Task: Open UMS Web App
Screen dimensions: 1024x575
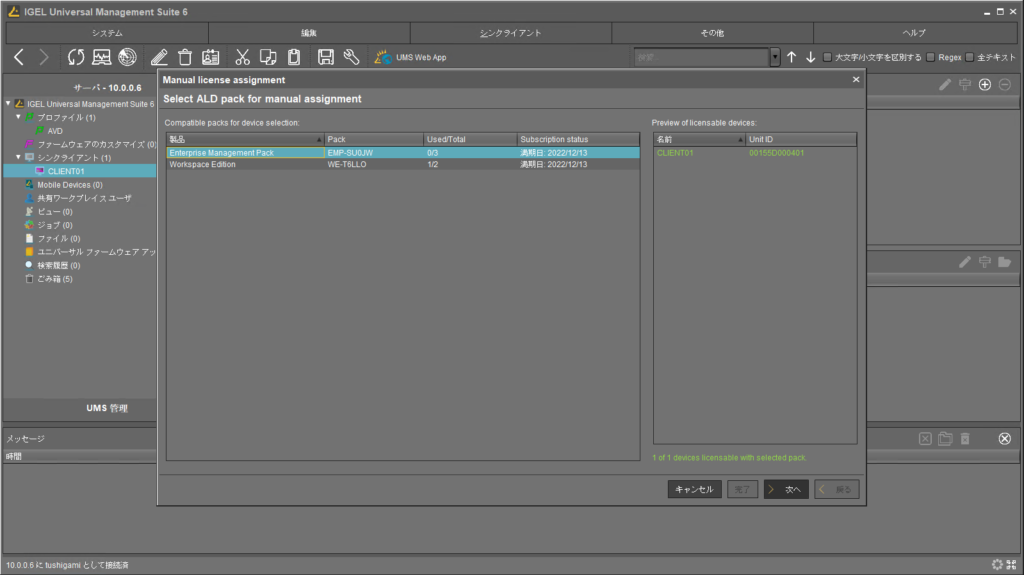Action: [410, 58]
